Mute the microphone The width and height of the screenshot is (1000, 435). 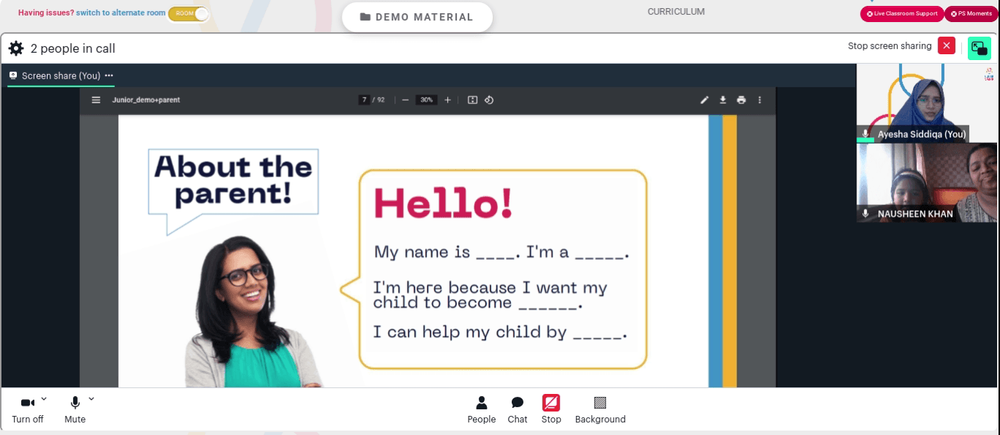(75, 409)
